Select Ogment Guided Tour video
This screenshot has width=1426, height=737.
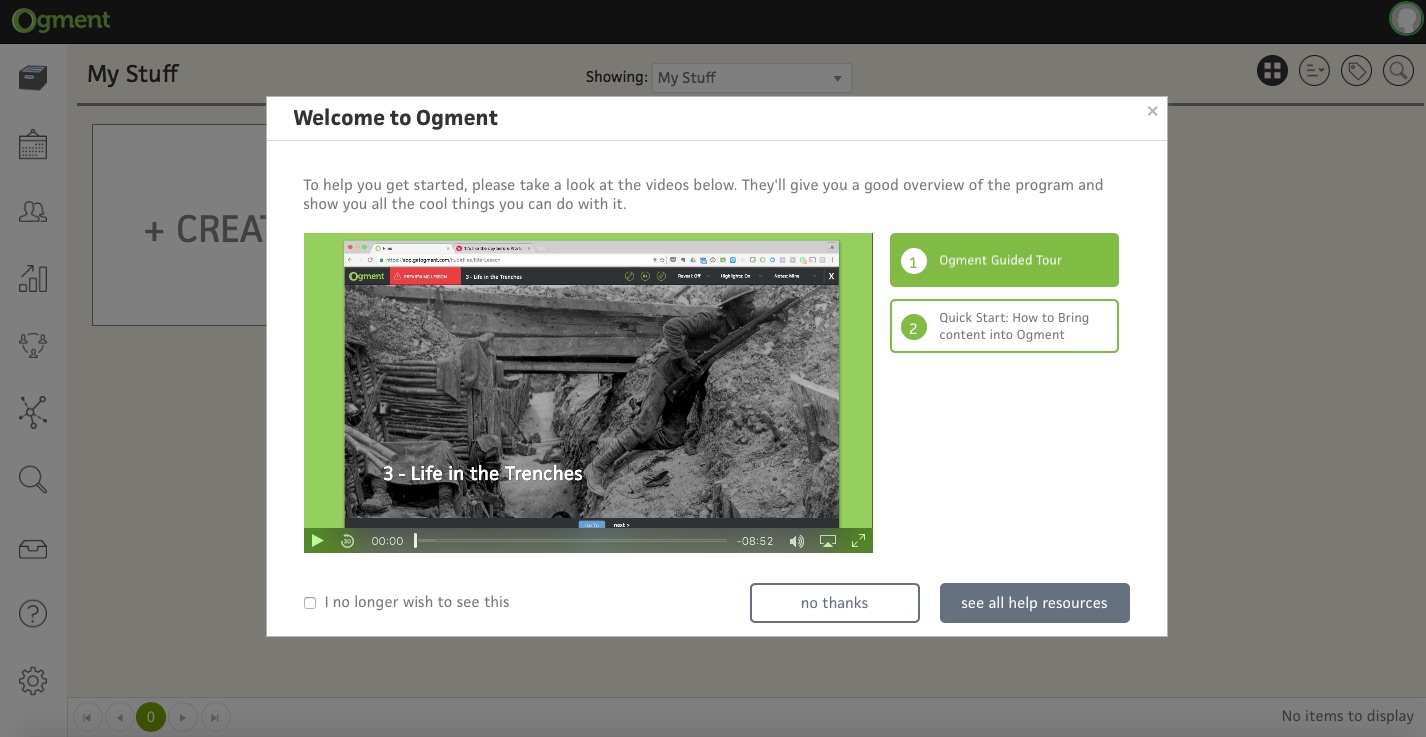tap(1004, 260)
